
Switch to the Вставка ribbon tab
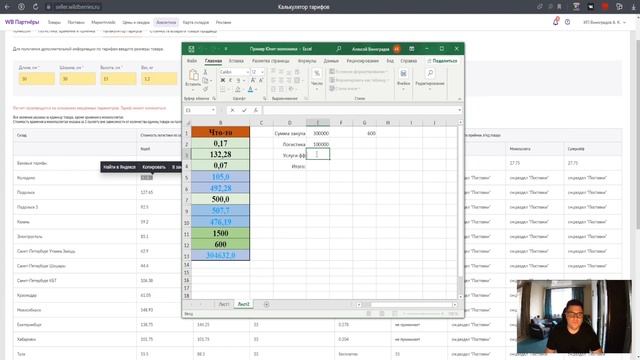[x=236, y=61]
